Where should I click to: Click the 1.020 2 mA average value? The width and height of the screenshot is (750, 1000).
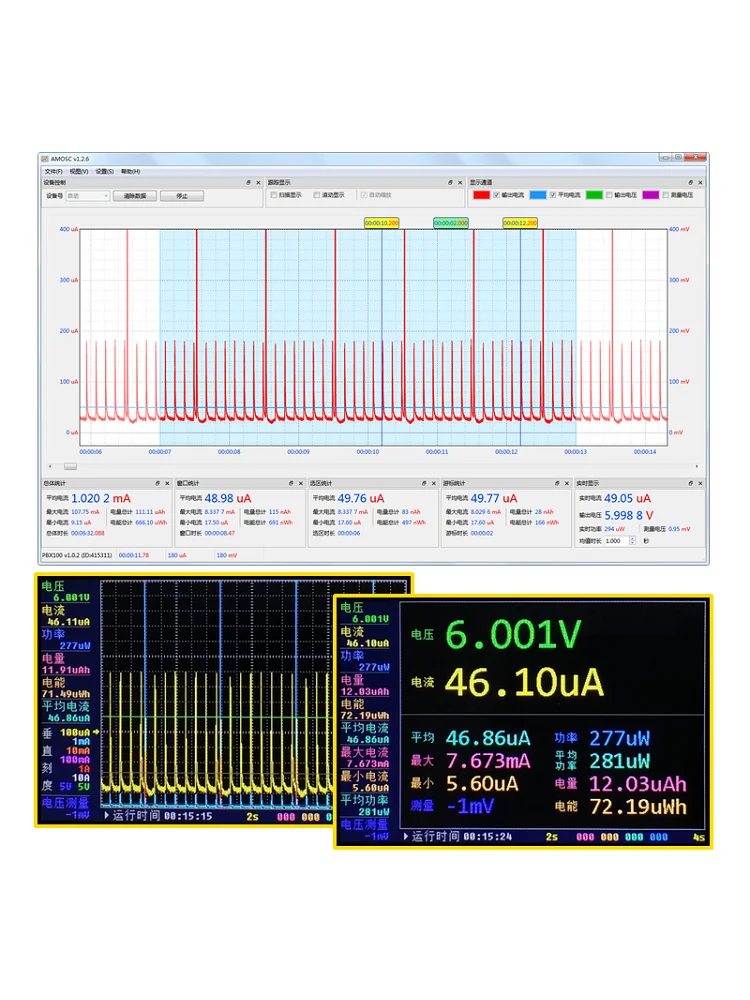[101, 499]
